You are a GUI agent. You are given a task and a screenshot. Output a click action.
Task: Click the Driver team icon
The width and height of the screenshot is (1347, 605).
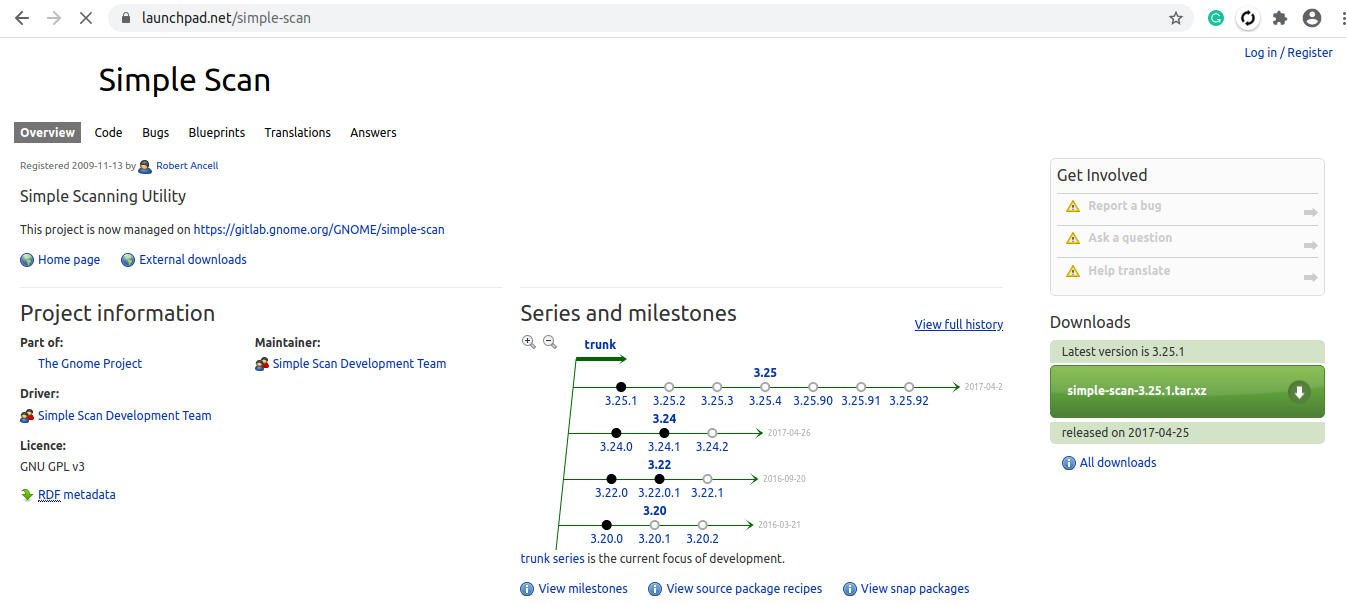27,416
